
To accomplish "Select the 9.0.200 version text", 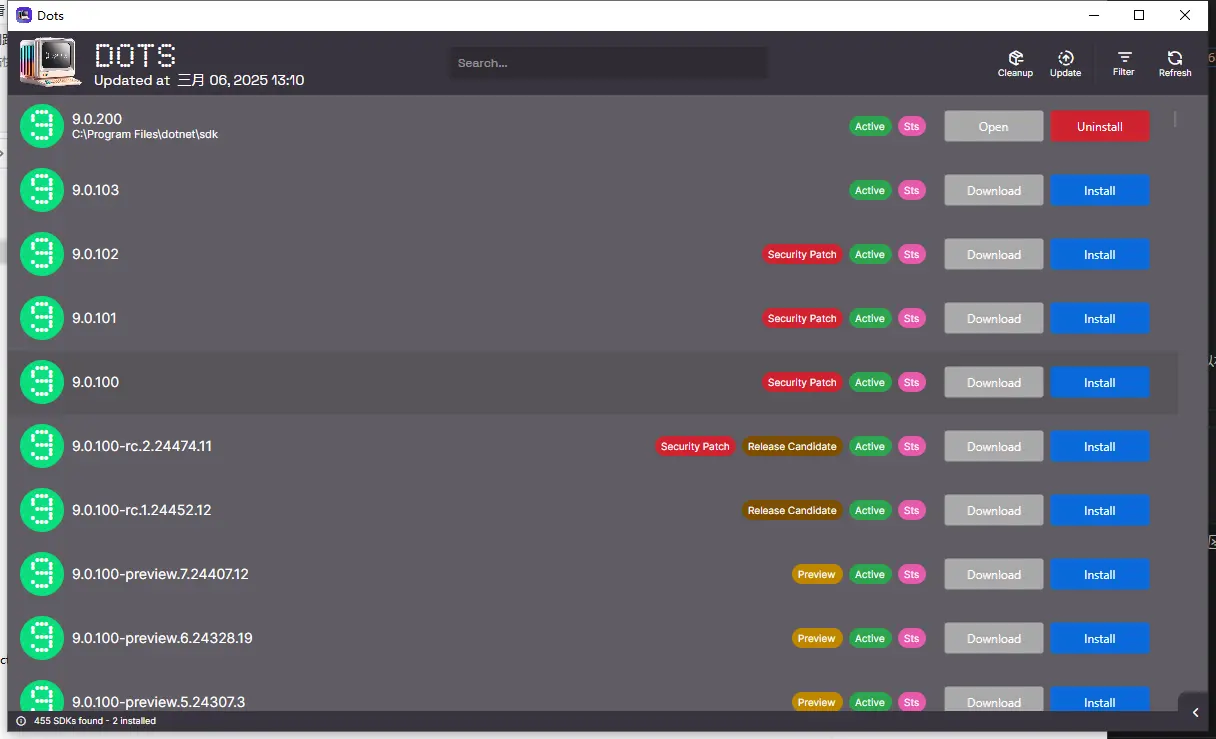I will (97, 119).
